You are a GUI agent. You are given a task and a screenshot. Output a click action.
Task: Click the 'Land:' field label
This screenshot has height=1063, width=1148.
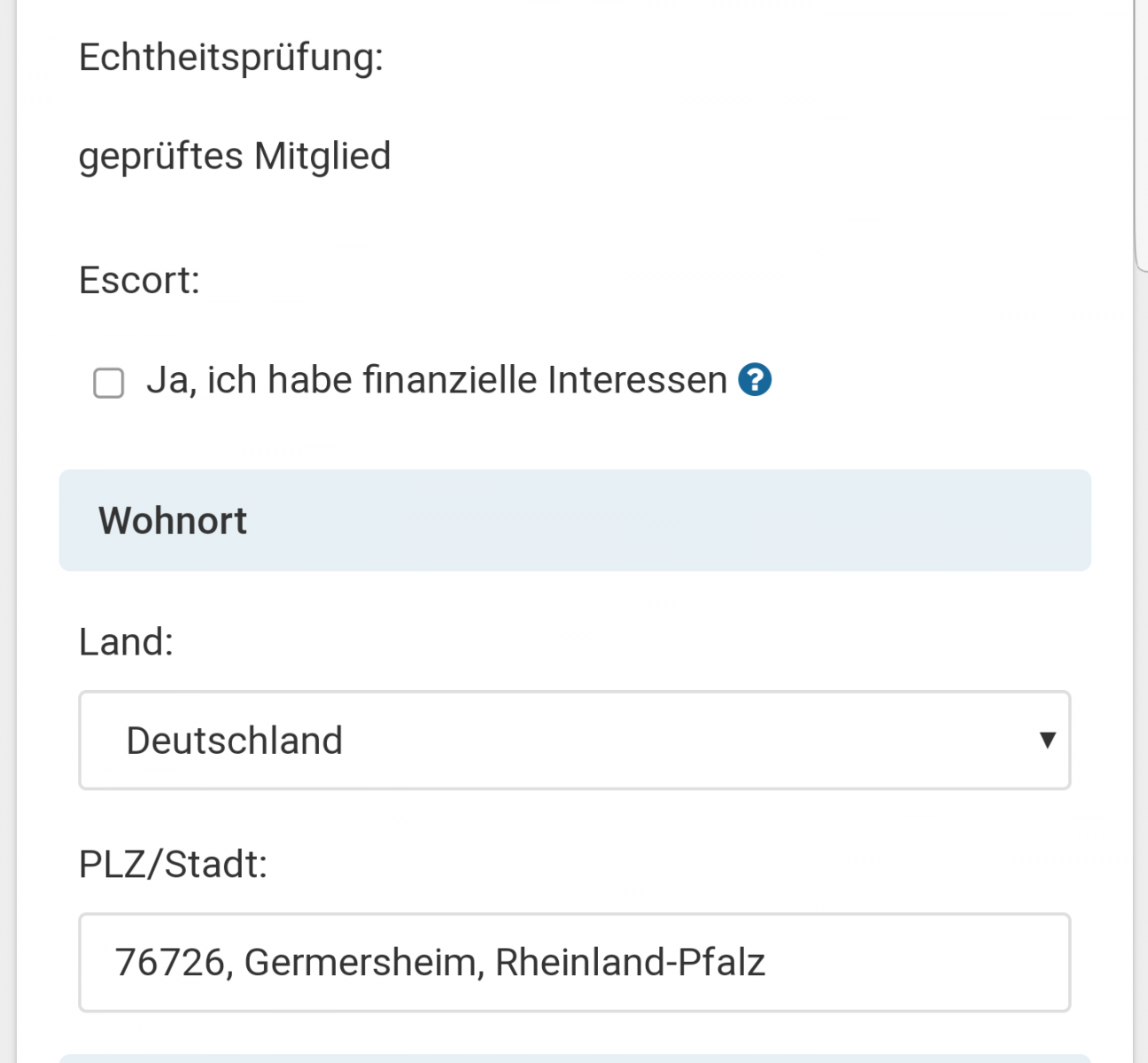[x=126, y=642]
